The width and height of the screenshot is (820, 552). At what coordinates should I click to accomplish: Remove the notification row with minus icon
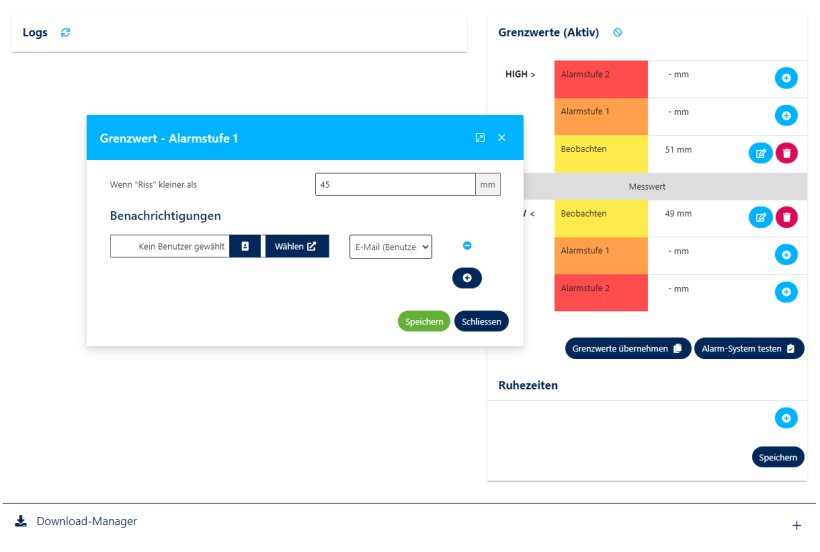click(467, 246)
